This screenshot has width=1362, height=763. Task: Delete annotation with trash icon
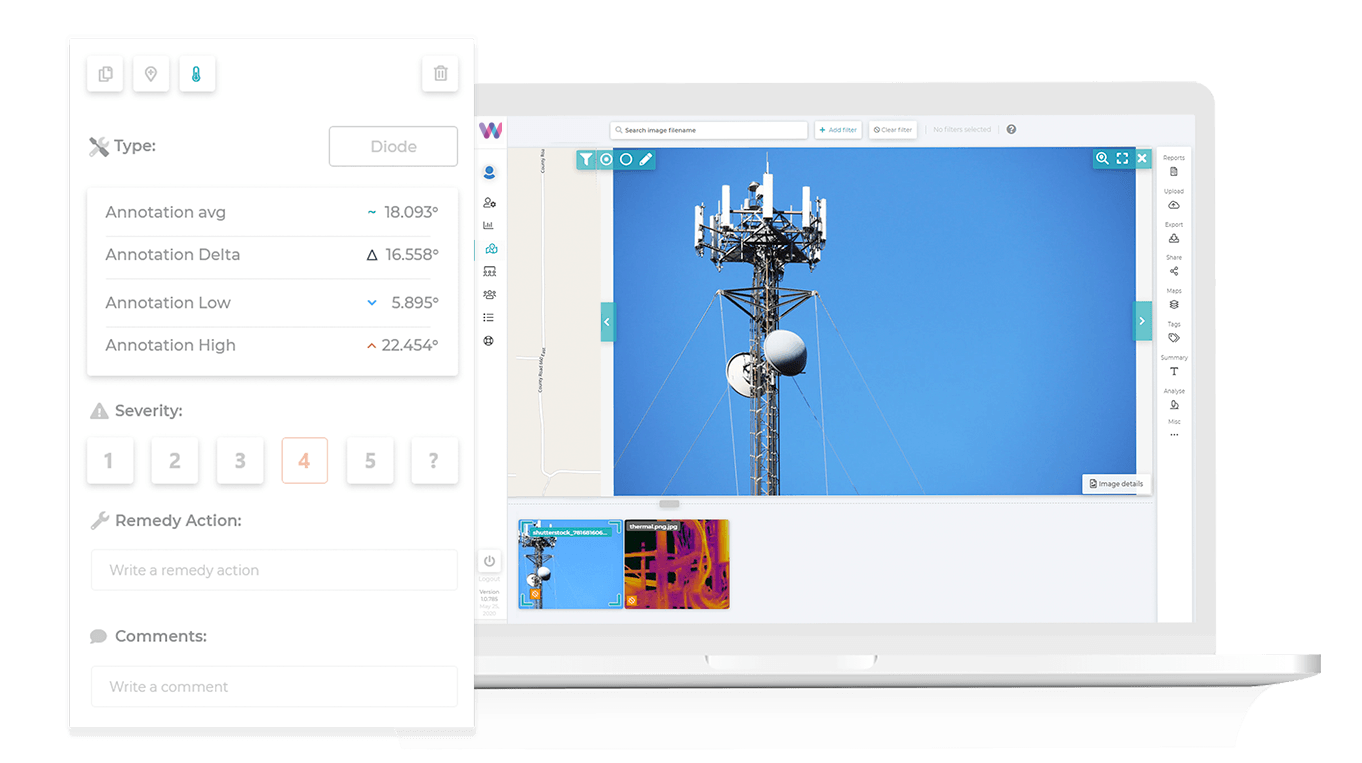[440, 74]
